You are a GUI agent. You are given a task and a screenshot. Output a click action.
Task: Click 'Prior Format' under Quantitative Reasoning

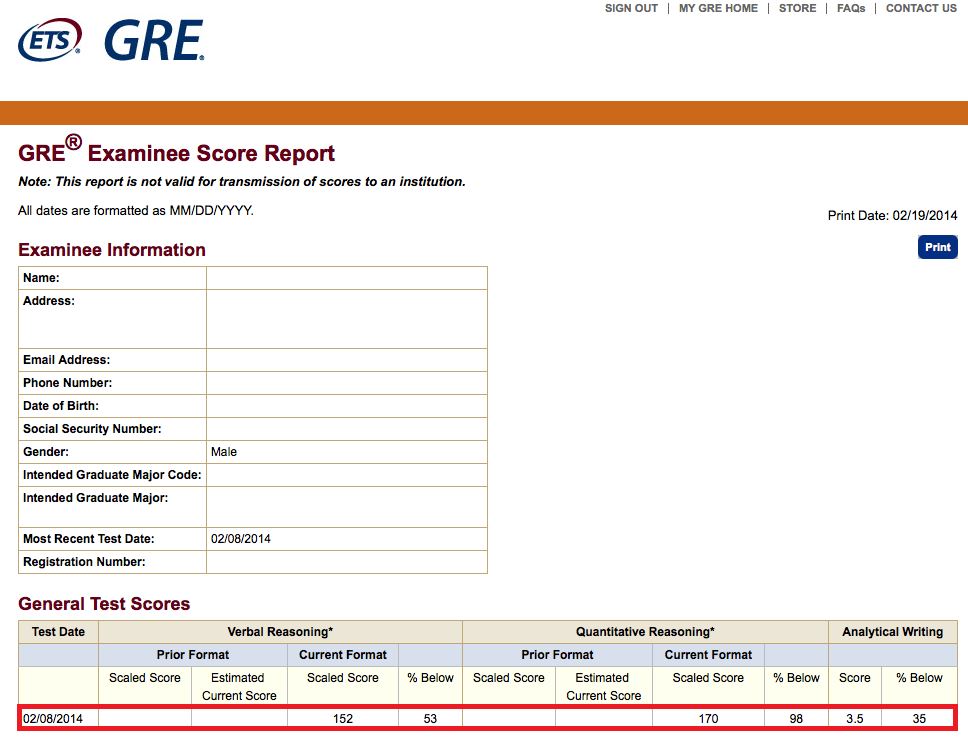click(557, 655)
